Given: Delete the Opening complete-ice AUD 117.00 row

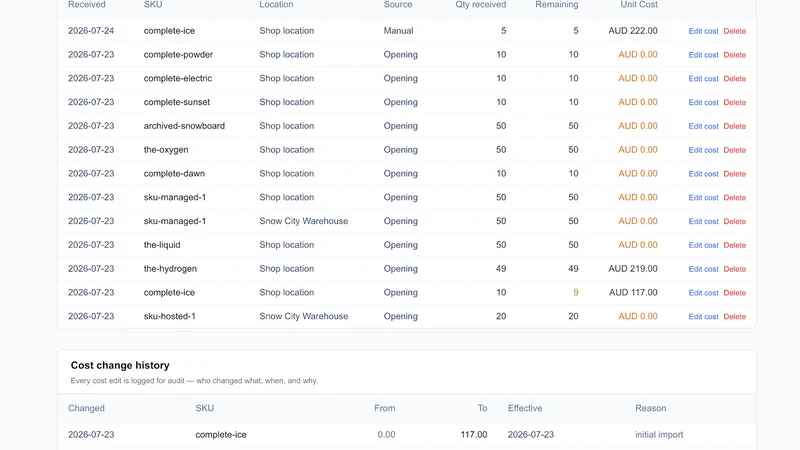Looking at the screenshot, I should pos(735,293).
